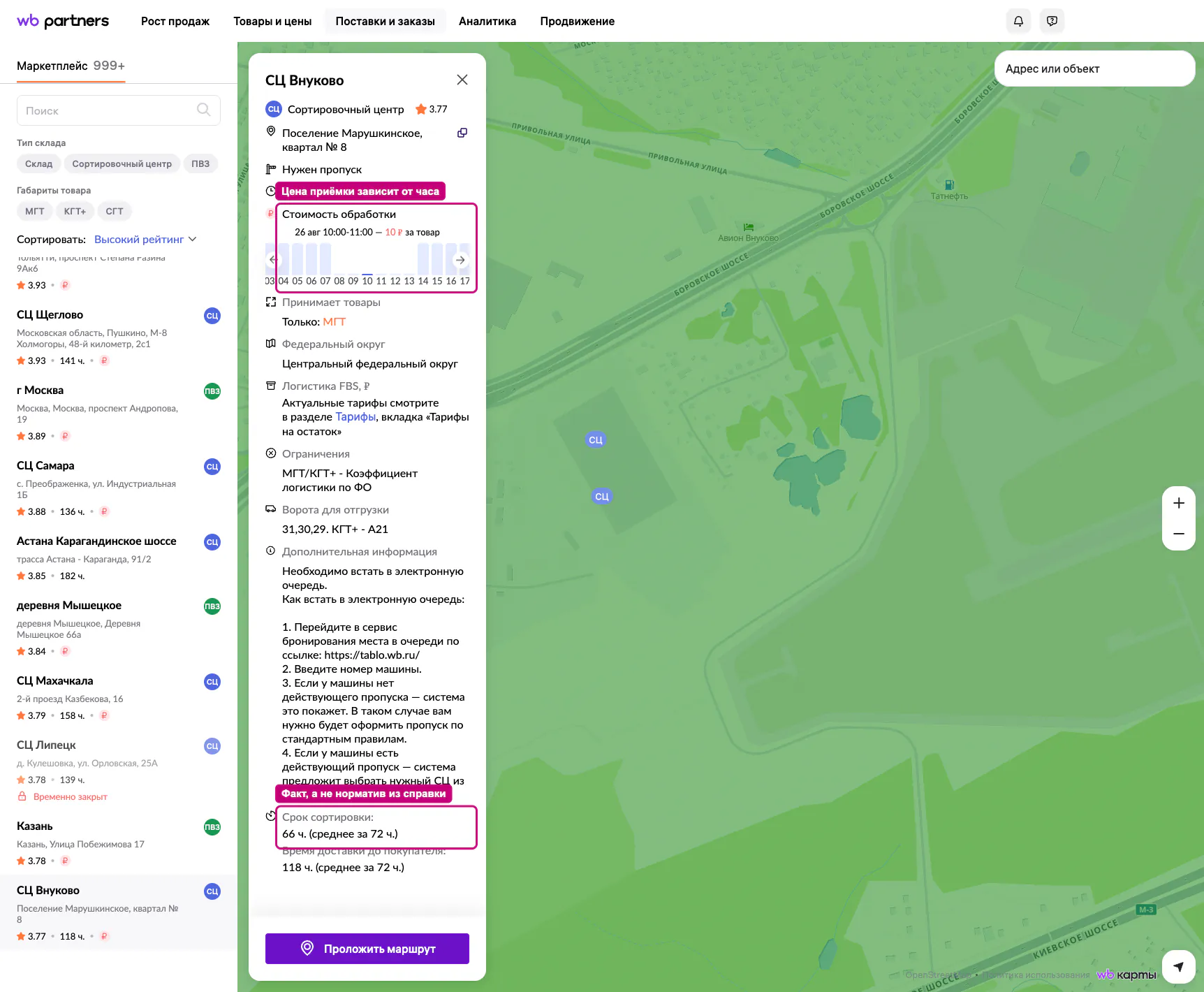Open the notifications bell icon

tap(1019, 21)
